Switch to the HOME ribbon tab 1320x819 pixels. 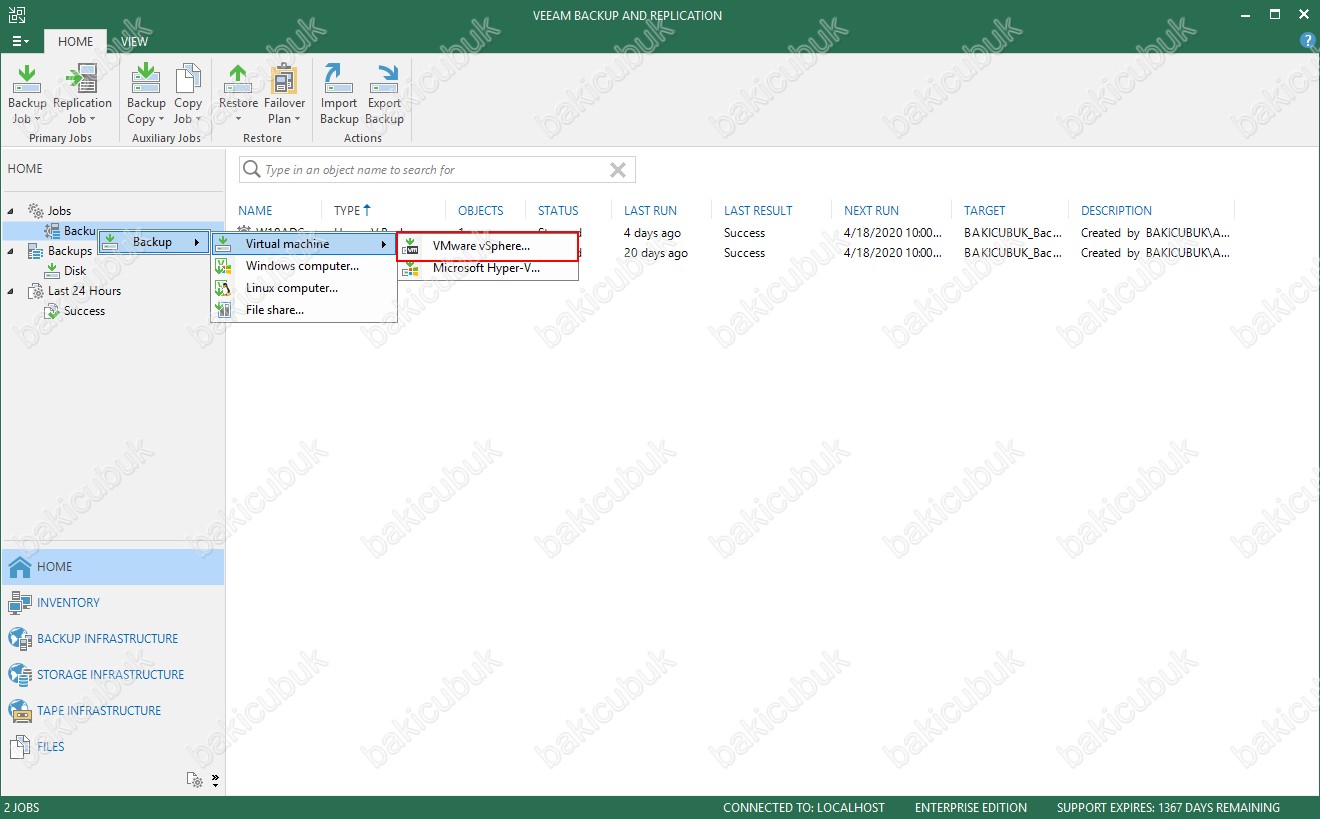pos(75,41)
